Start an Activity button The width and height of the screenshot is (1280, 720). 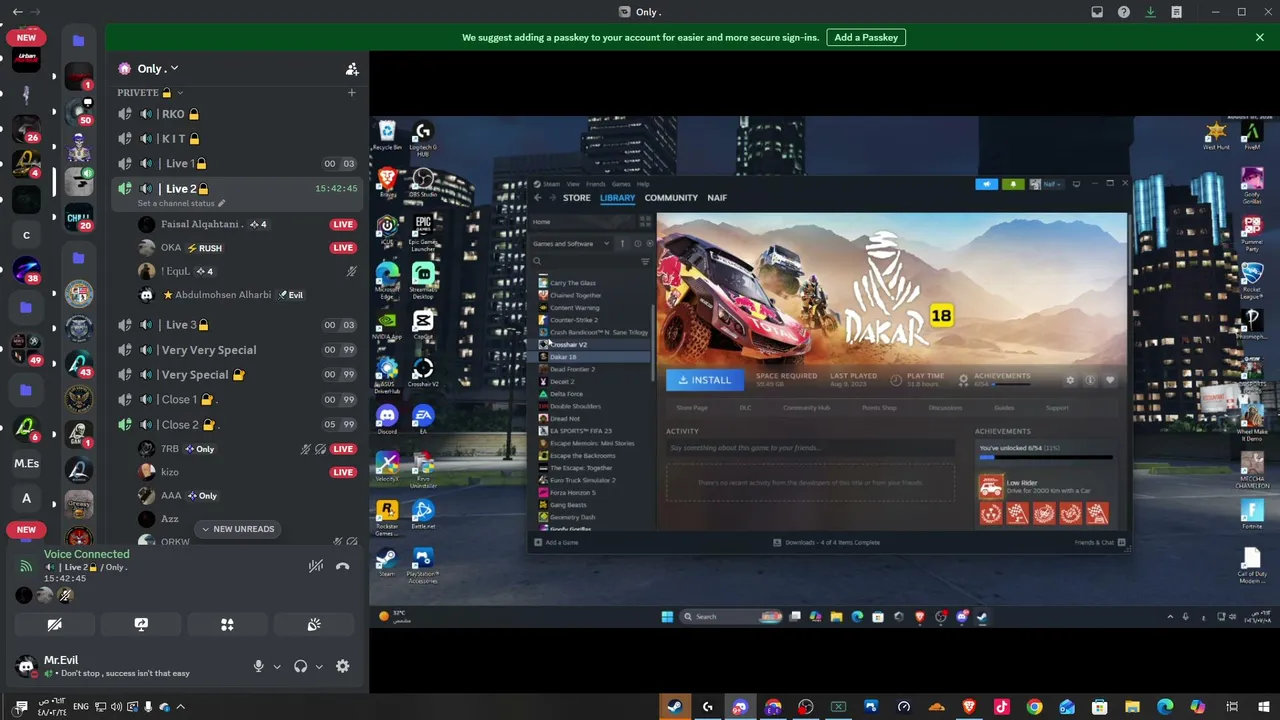click(x=227, y=624)
